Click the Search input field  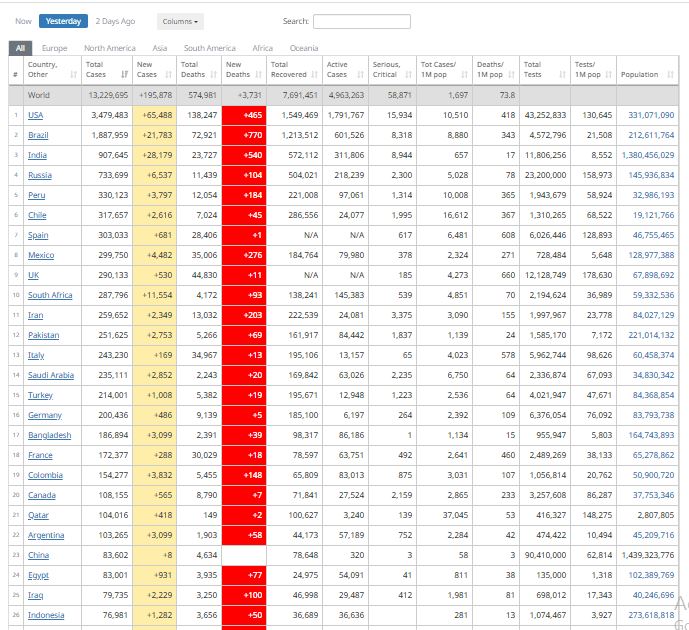[x=361, y=21]
